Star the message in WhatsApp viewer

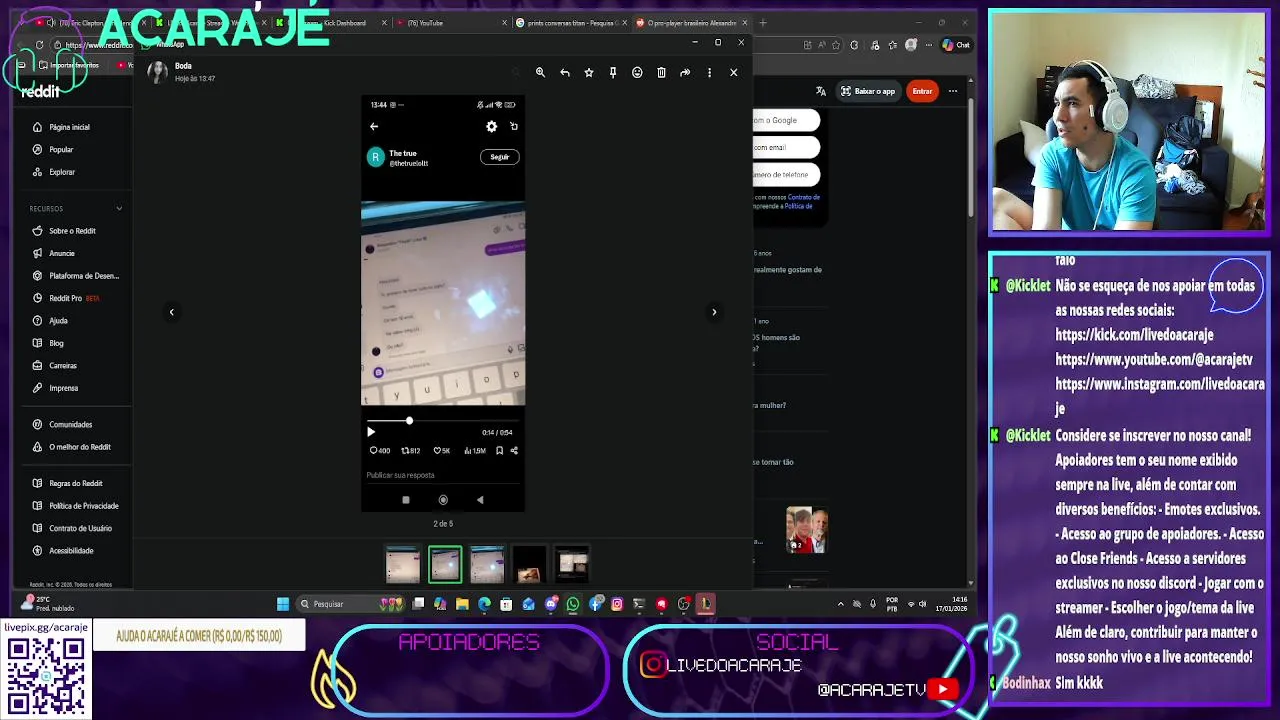(x=589, y=72)
